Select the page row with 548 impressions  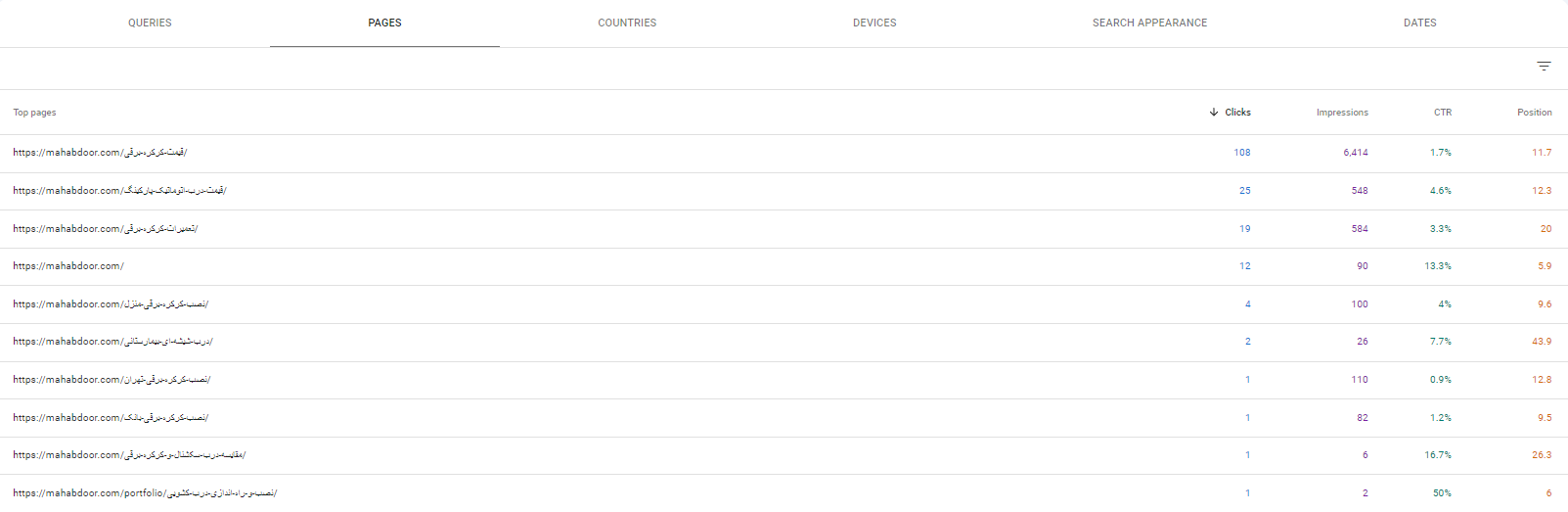point(784,191)
